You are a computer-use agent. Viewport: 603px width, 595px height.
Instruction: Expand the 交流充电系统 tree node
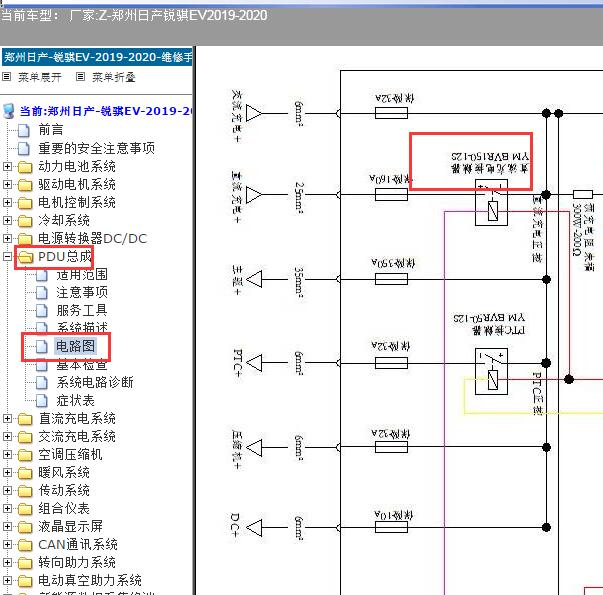point(7,437)
